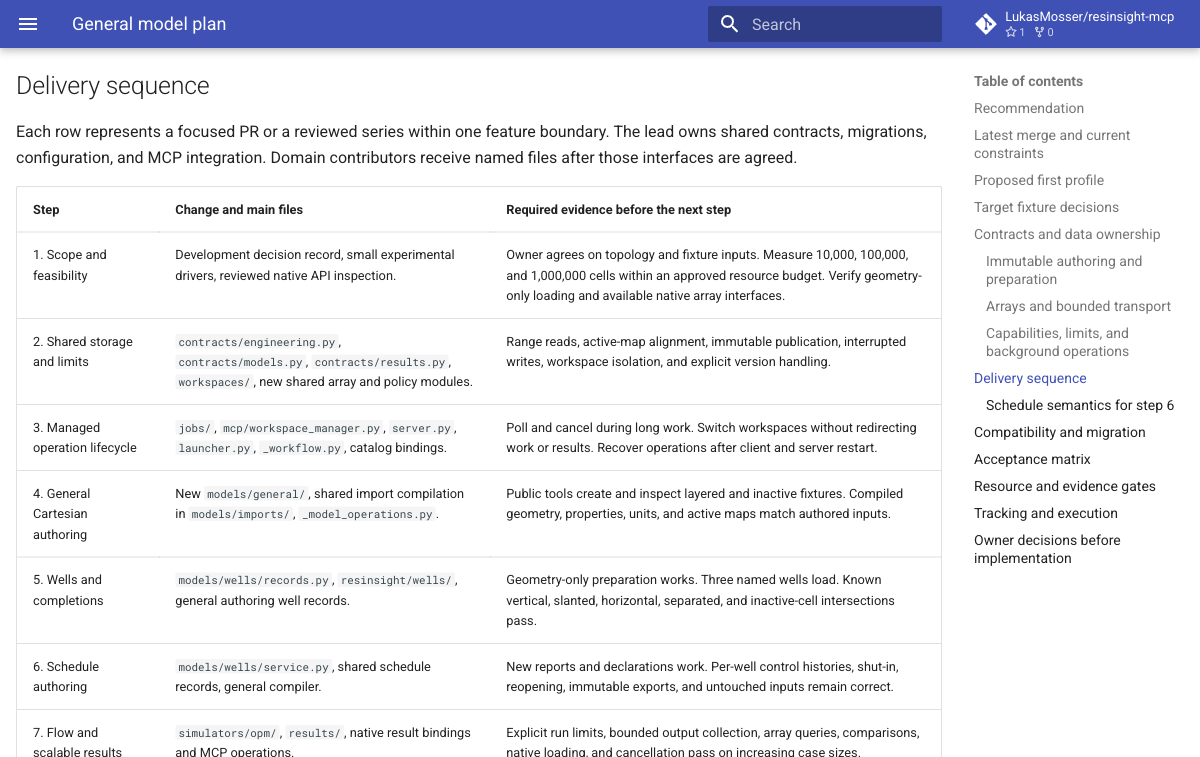Open Immutable authoring and preparation subsection

pyautogui.click(x=1064, y=270)
